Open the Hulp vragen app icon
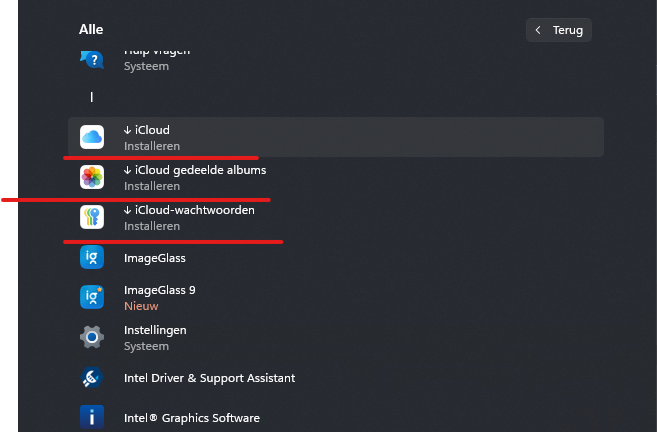The image size is (657, 432). (x=92, y=60)
